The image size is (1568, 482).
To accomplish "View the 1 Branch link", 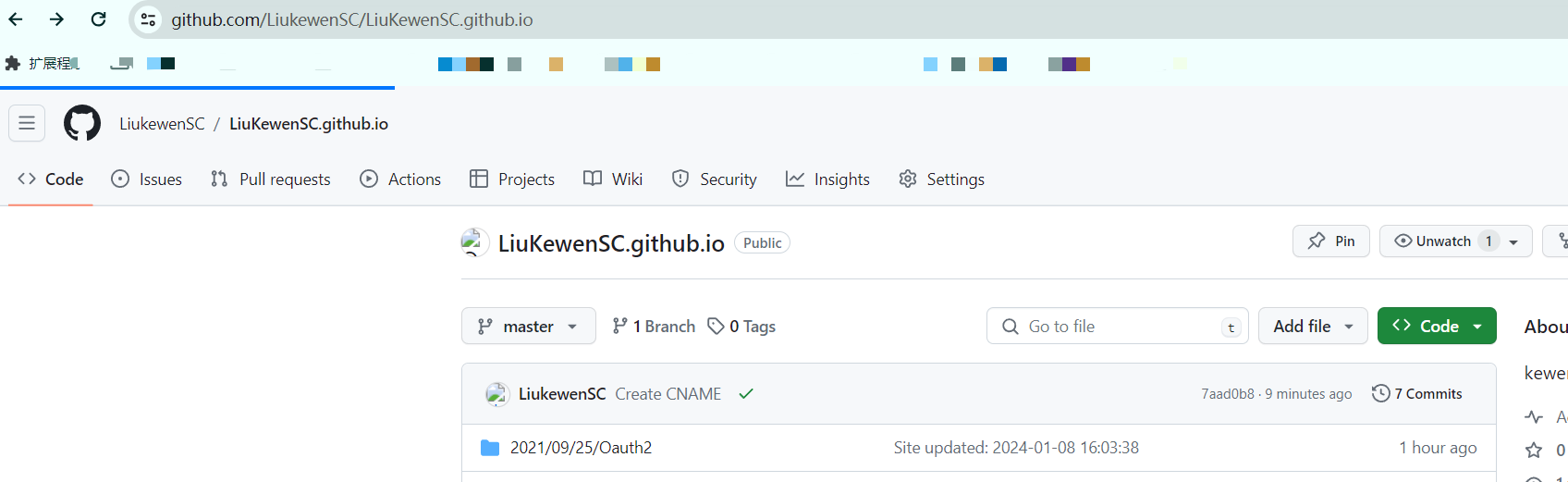I will click(654, 326).
